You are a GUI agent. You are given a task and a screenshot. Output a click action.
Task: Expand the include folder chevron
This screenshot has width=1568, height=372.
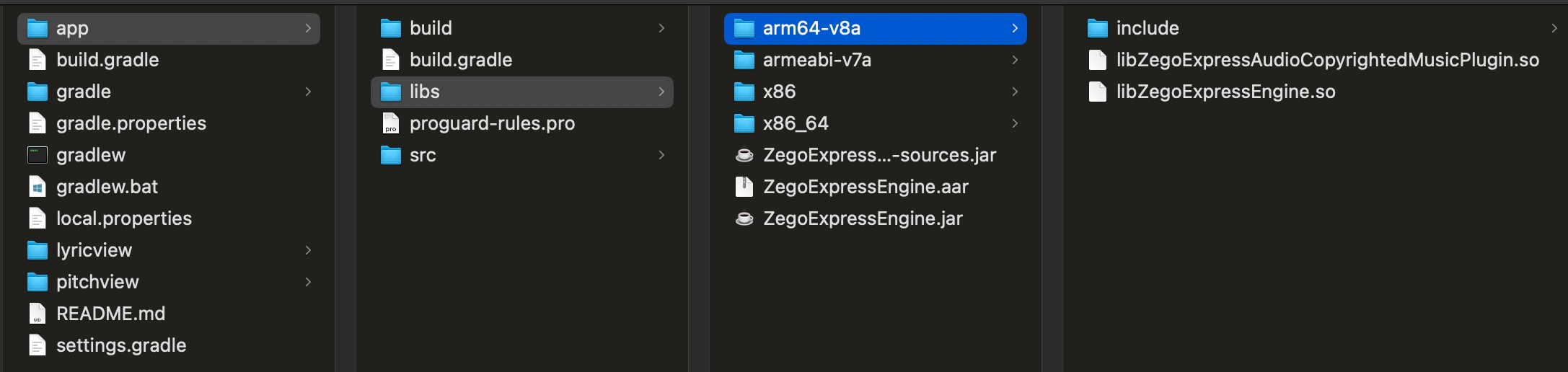(x=1554, y=28)
